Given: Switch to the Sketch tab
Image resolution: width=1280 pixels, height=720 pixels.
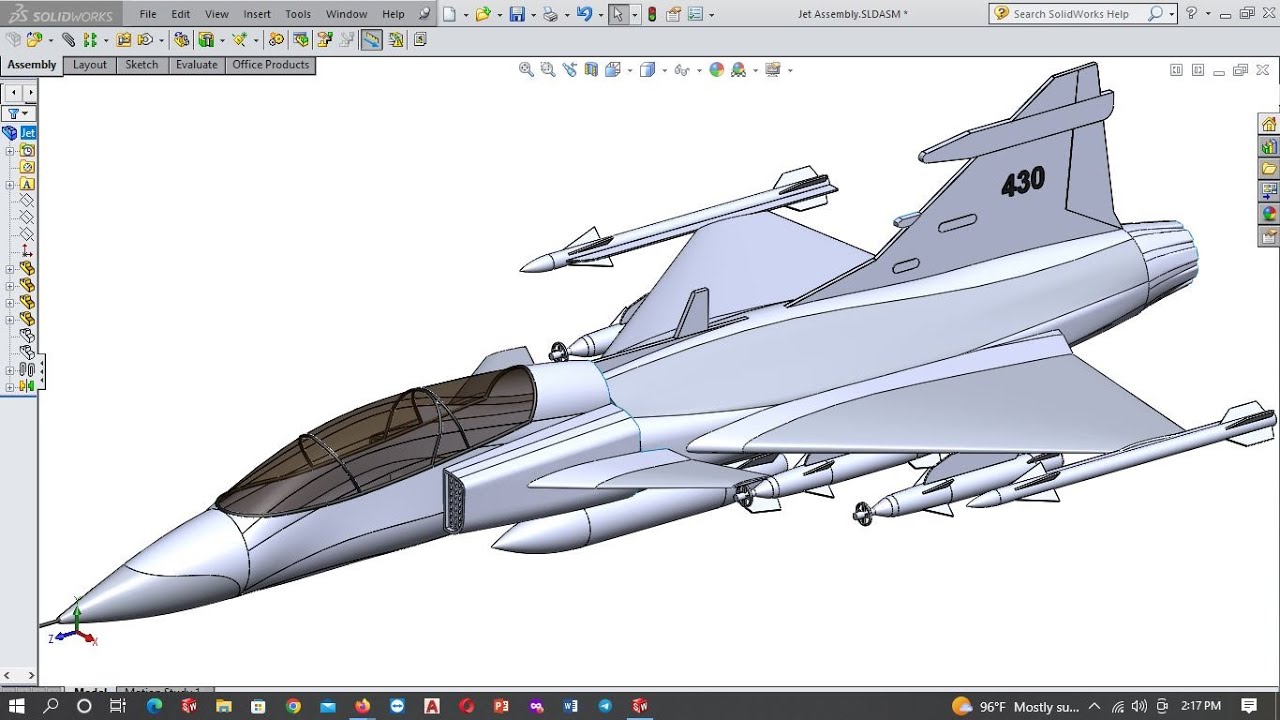Looking at the screenshot, I should 142,65.
